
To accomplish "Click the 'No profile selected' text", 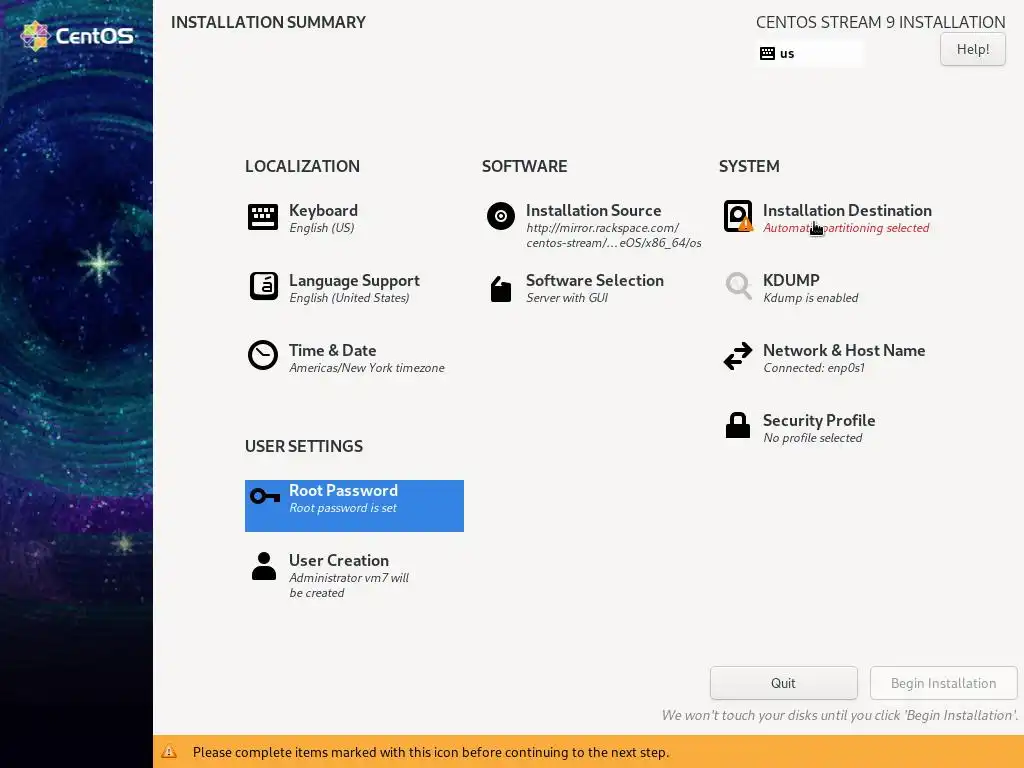I will tap(812, 438).
